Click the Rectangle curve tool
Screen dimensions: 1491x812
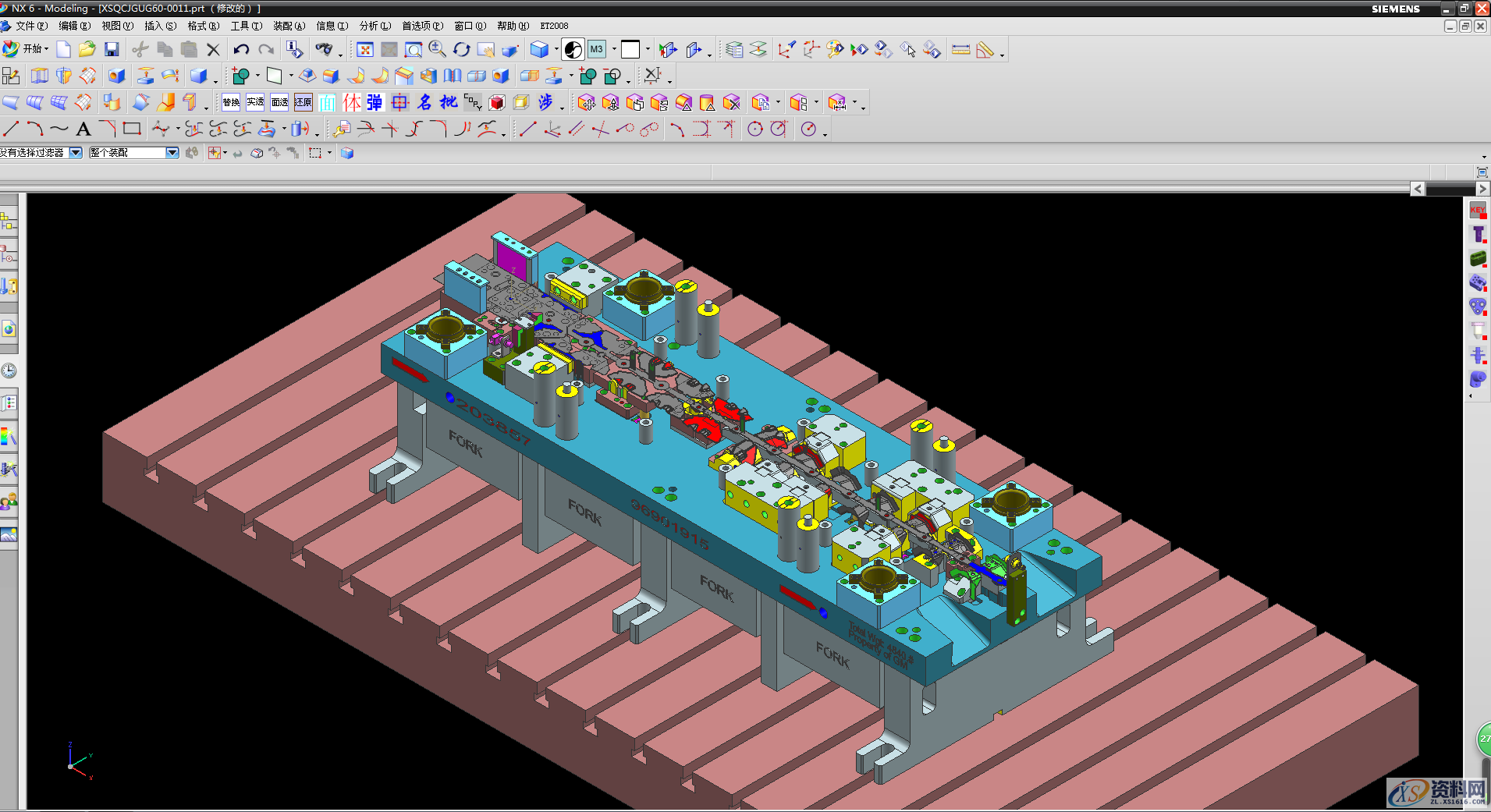[132, 129]
